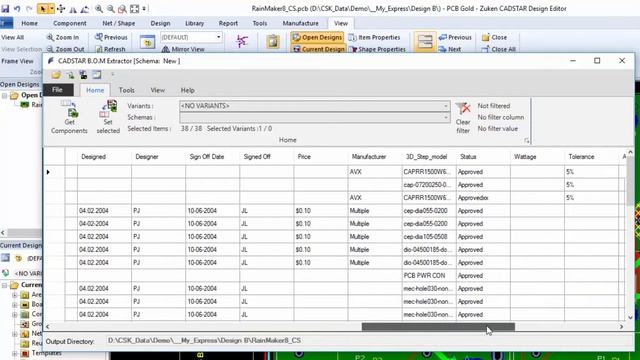This screenshot has height=360, width=640.
Task: Click the Get Components button
Action: (x=69, y=118)
